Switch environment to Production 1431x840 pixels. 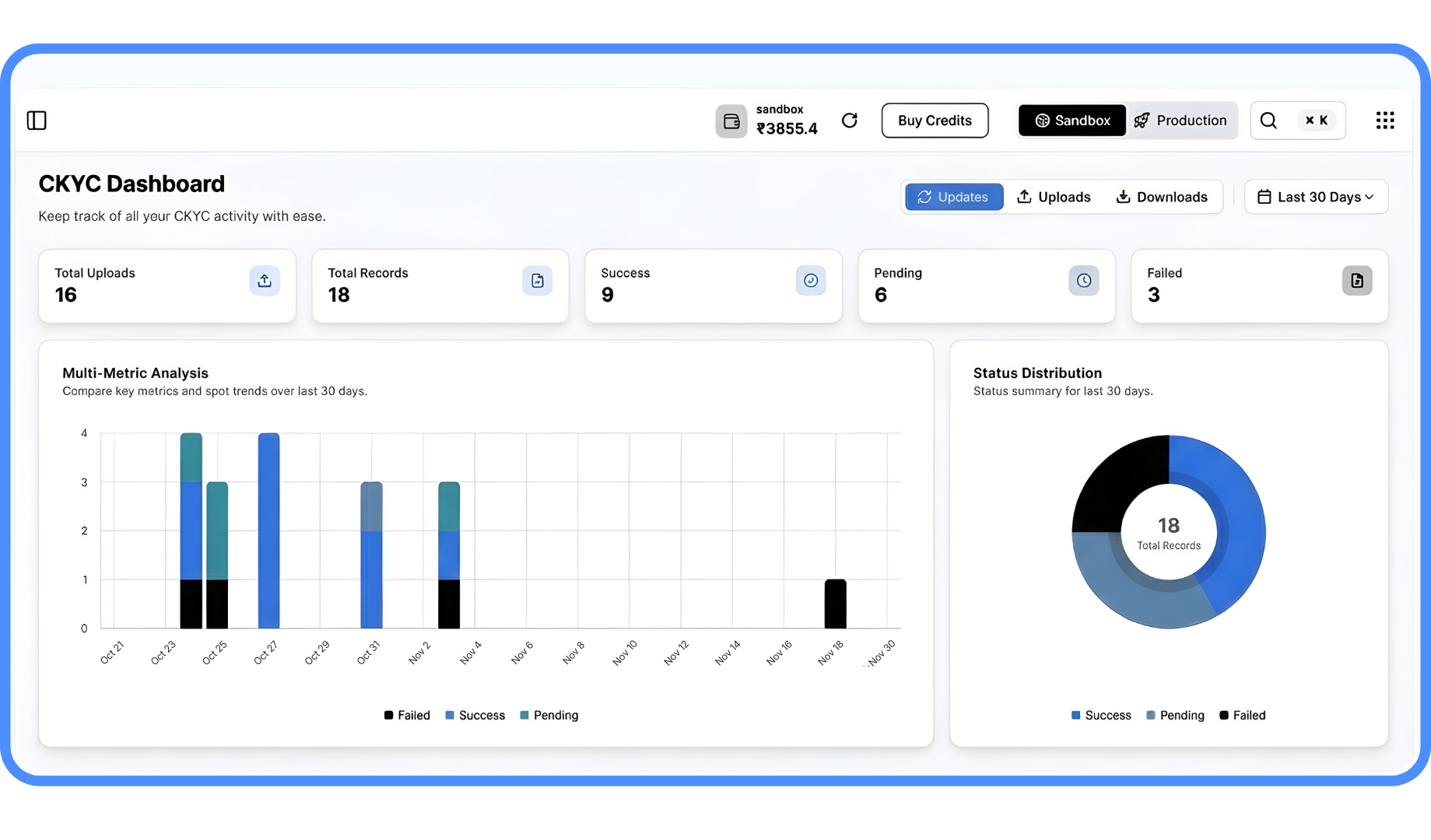1181,121
